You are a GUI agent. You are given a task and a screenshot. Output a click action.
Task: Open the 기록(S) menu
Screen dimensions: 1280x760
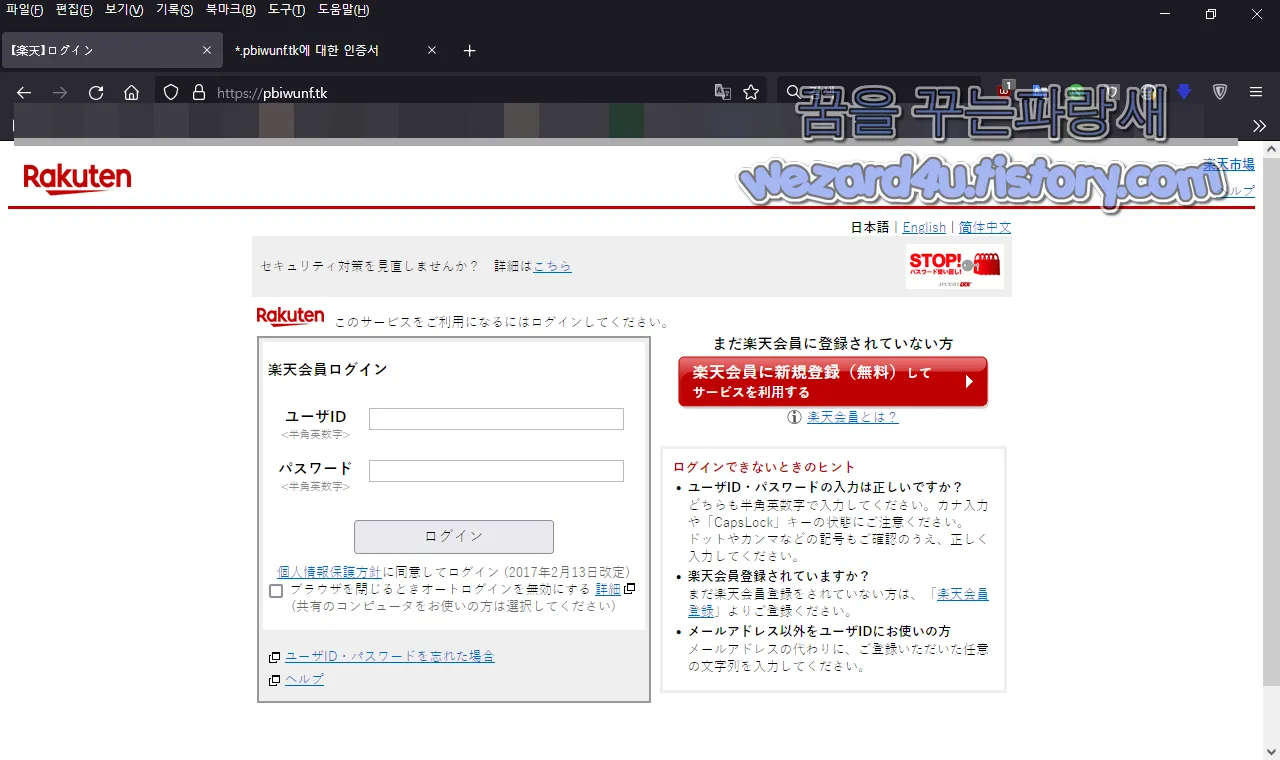174,10
